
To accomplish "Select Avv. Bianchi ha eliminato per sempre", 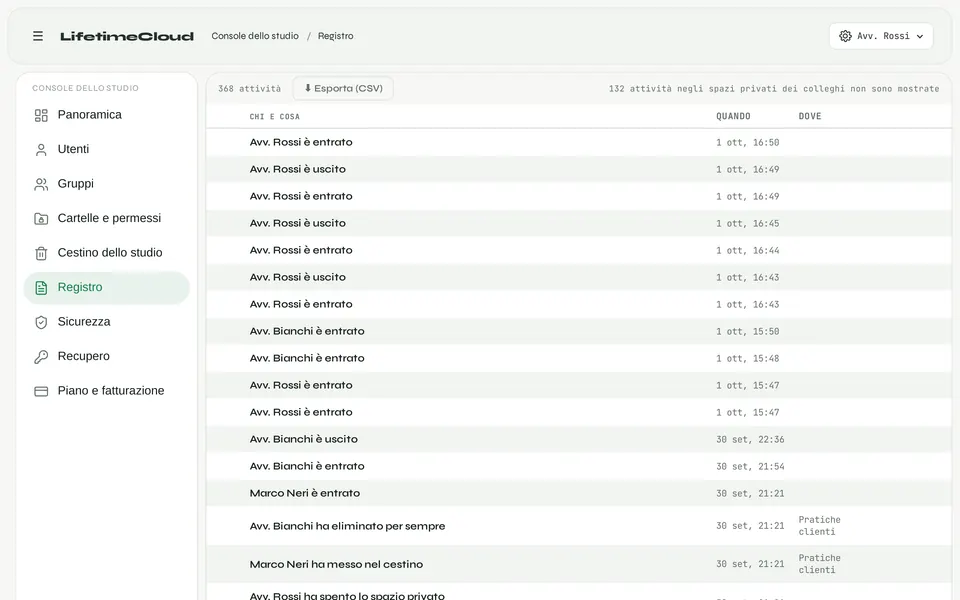I will (579, 526).
